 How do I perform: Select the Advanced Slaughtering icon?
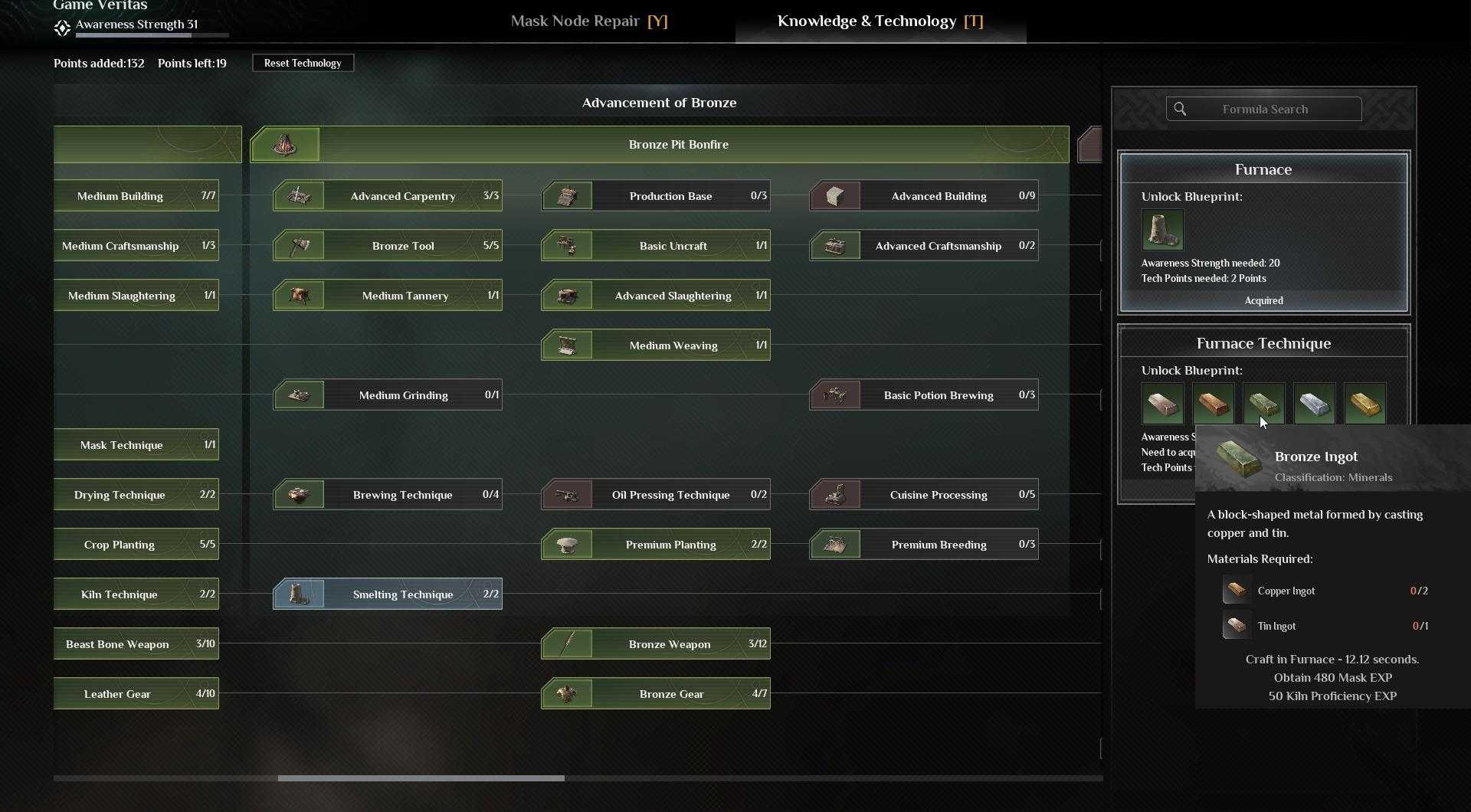(x=567, y=296)
